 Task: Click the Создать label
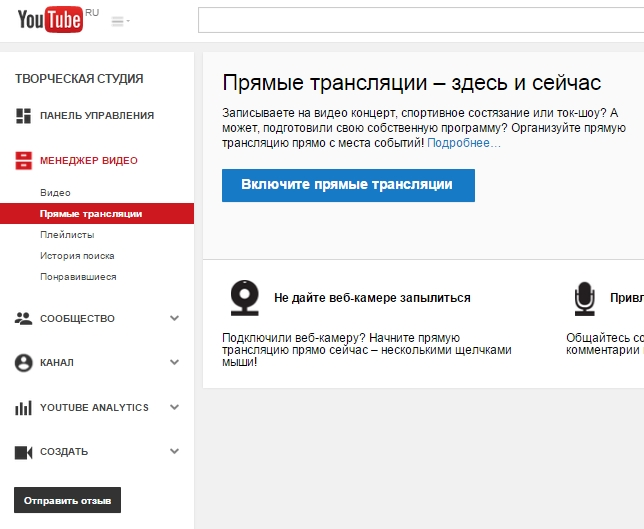[x=64, y=452]
